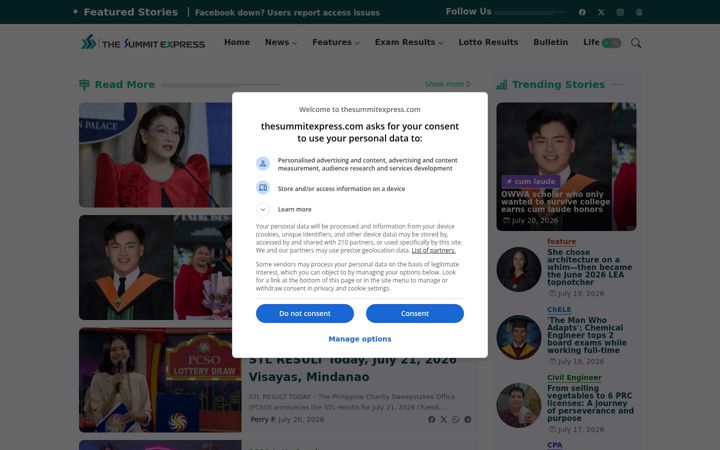720x450 pixels.
Task: Click the STL RESULT Today headline
Action: point(354,370)
